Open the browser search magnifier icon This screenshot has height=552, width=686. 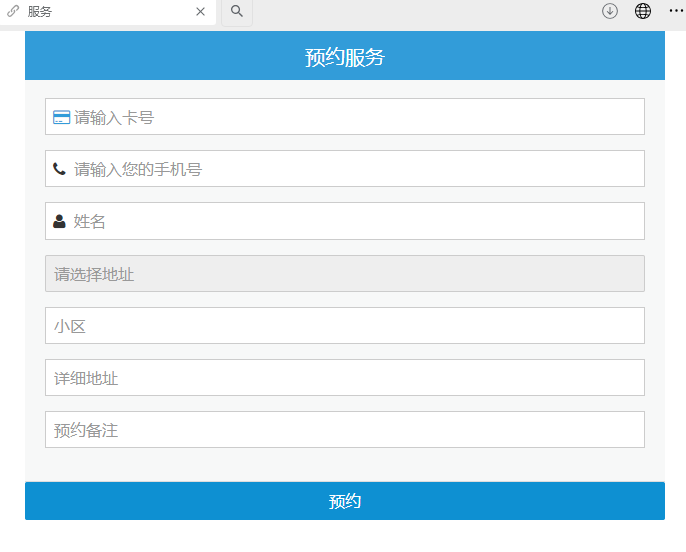tap(237, 12)
